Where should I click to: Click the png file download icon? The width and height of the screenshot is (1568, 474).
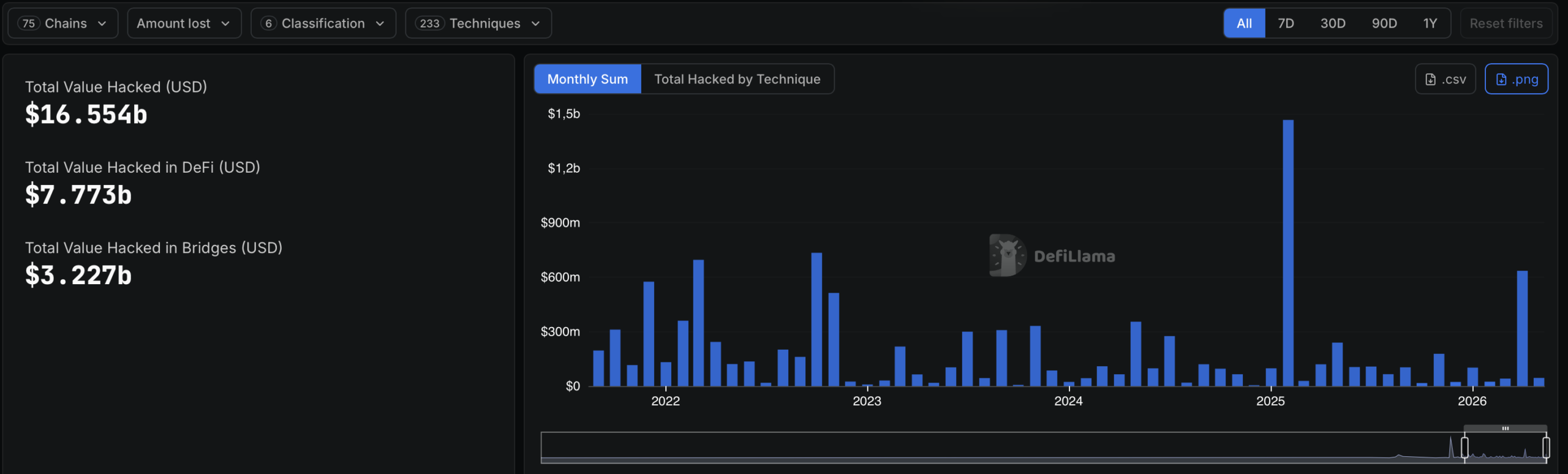1501,80
